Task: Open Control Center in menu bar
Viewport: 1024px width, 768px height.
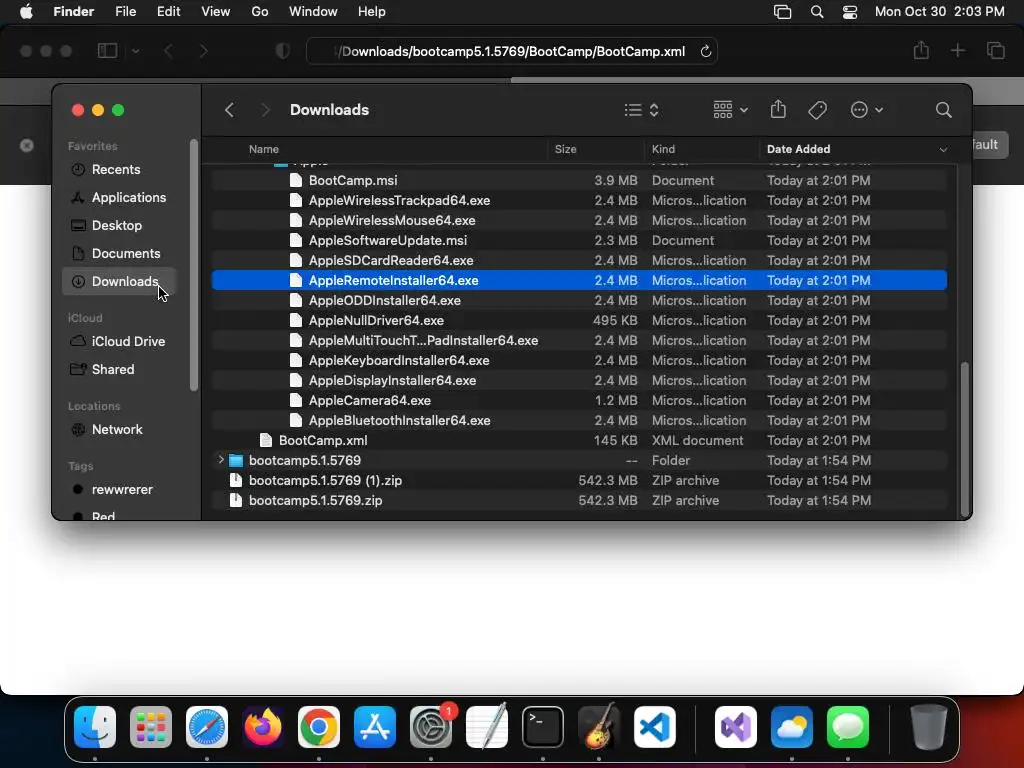Action: point(850,12)
